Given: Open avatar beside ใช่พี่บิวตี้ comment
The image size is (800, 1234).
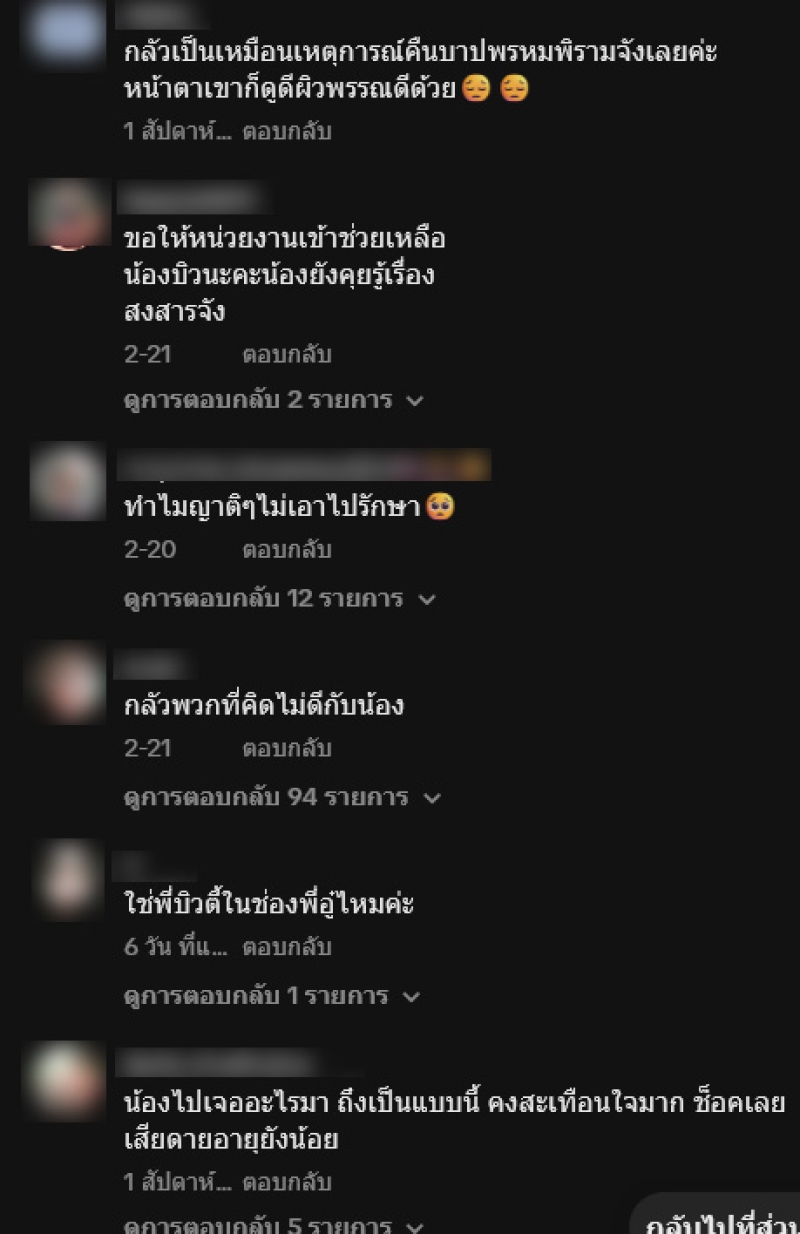Looking at the screenshot, I should 68,880.
